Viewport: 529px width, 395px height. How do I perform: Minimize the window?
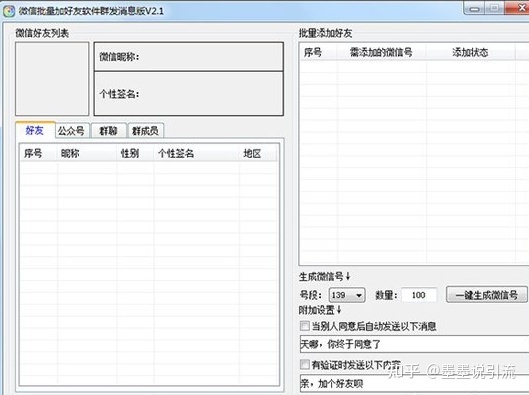tap(474, 9)
